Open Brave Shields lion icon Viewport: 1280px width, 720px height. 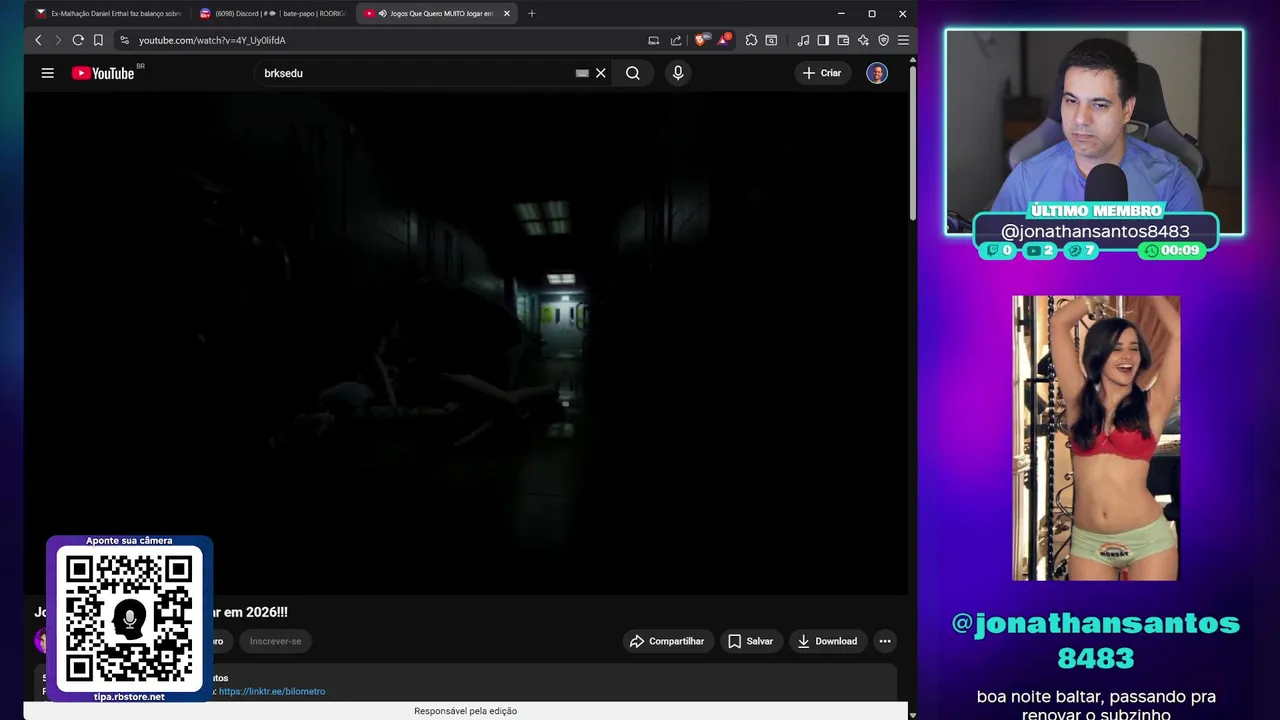click(x=702, y=40)
